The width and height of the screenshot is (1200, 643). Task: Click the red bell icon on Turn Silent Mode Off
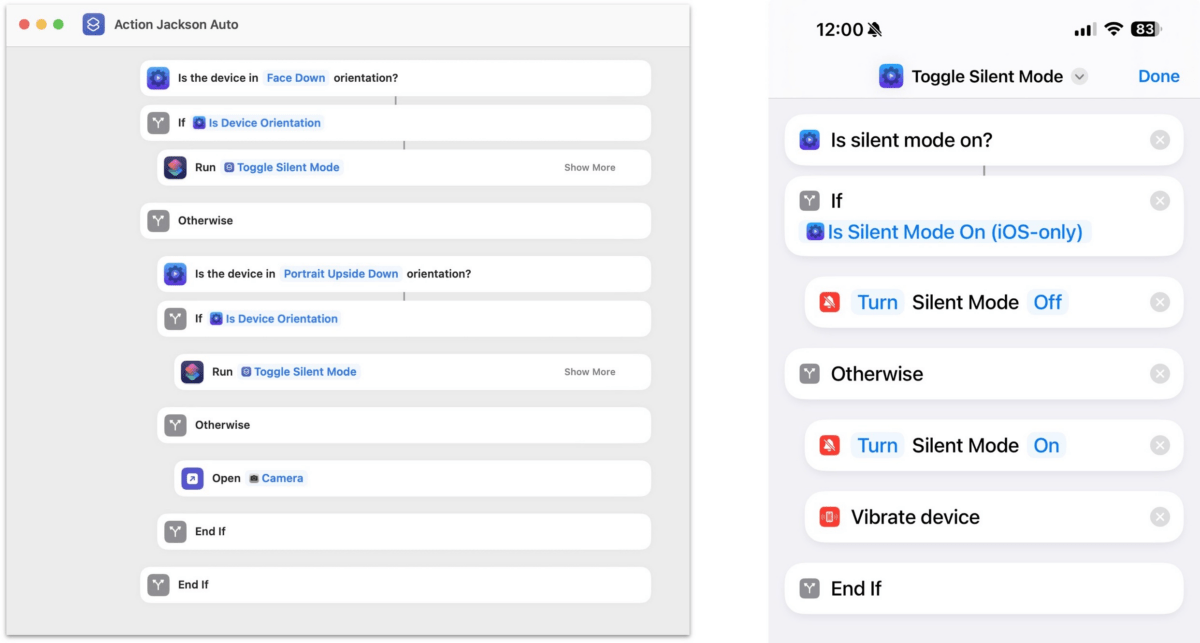tap(830, 301)
